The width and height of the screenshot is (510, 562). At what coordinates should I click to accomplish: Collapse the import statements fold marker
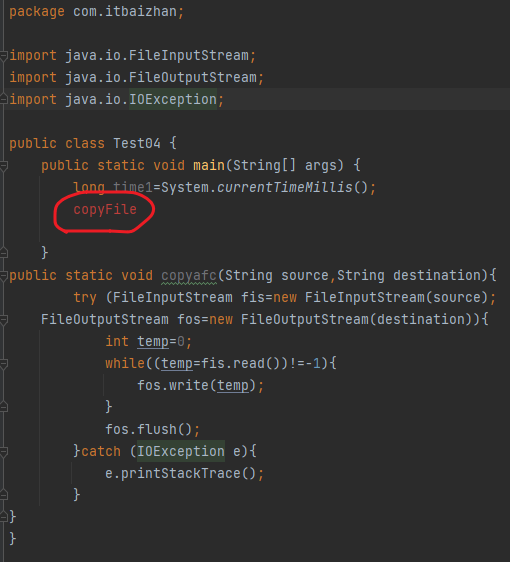[x=3, y=56]
